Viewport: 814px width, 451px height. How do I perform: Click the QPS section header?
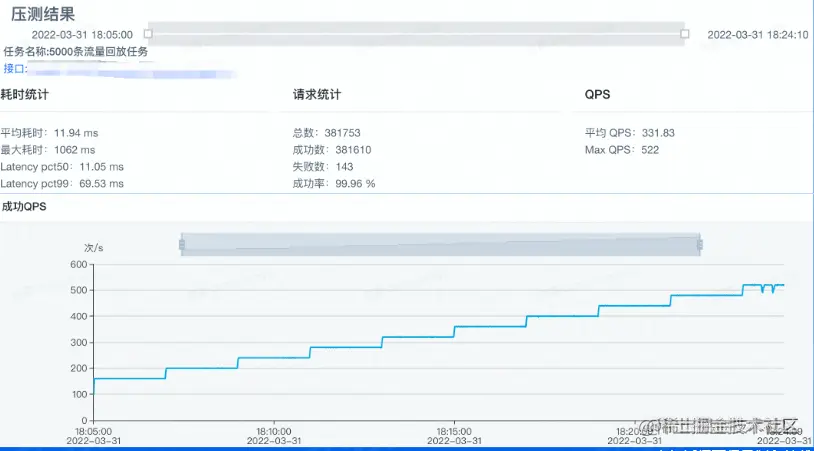(x=598, y=94)
